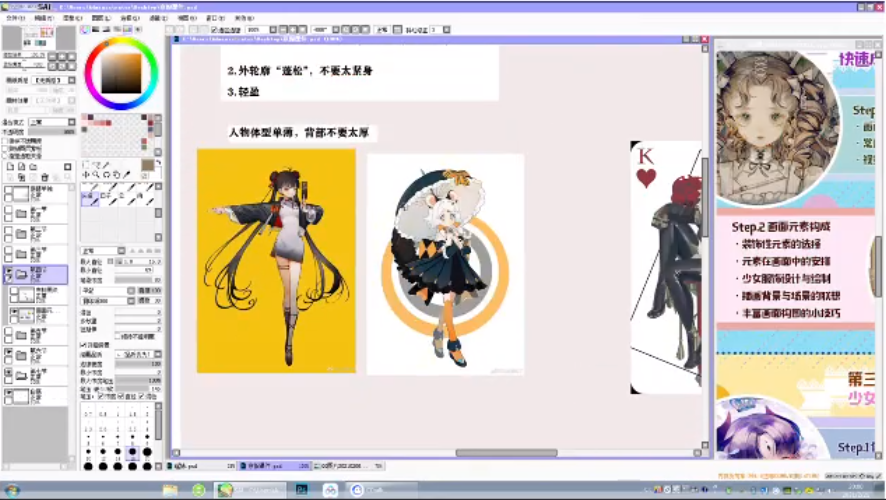The image size is (886, 500).
Task: Zoom in with navigator plus button
Action: [62, 56]
